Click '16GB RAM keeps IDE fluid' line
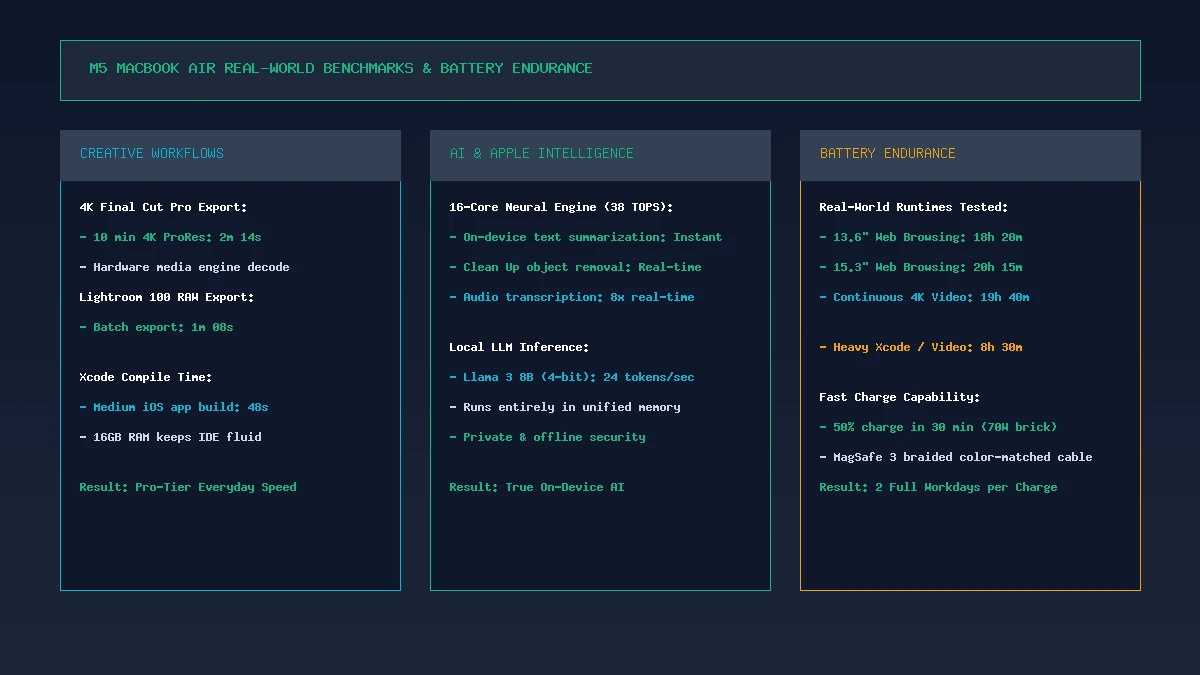The width and height of the screenshot is (1200, 675). coord(170,437)
